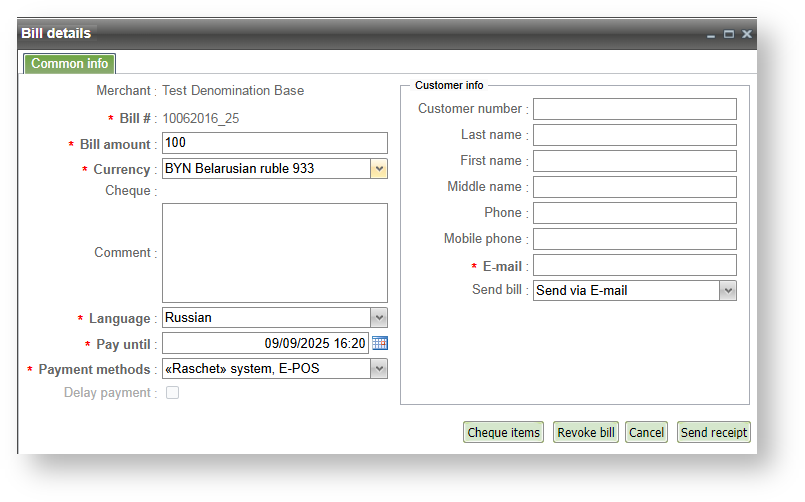The width and height of the screenshot is (805, 502).
Task: Click the Cheque items button
Action: [x=504, y=433]
